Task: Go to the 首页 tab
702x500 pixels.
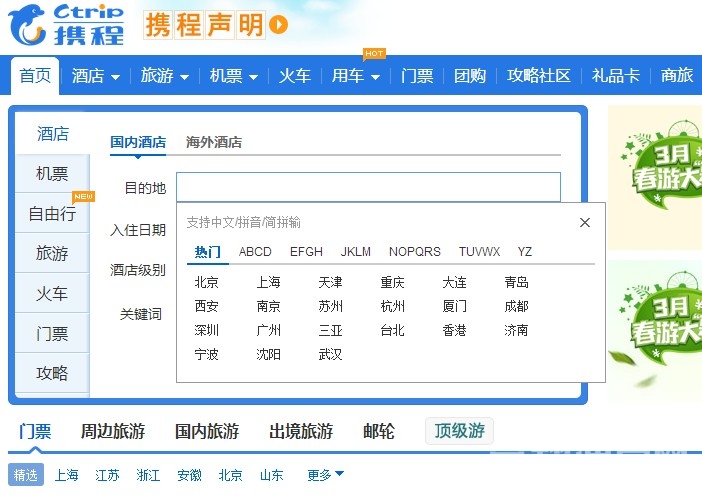Action: click(x=35, y=75)
